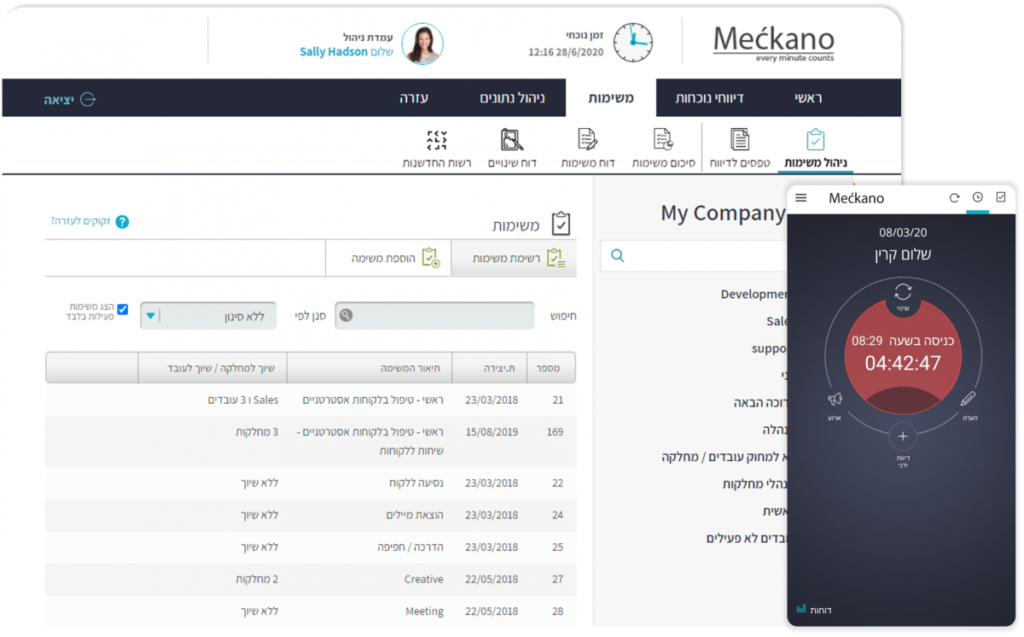Click the משימות clipboard heading icon
This screenshot has width=1024, height=637.
[560, 224]
